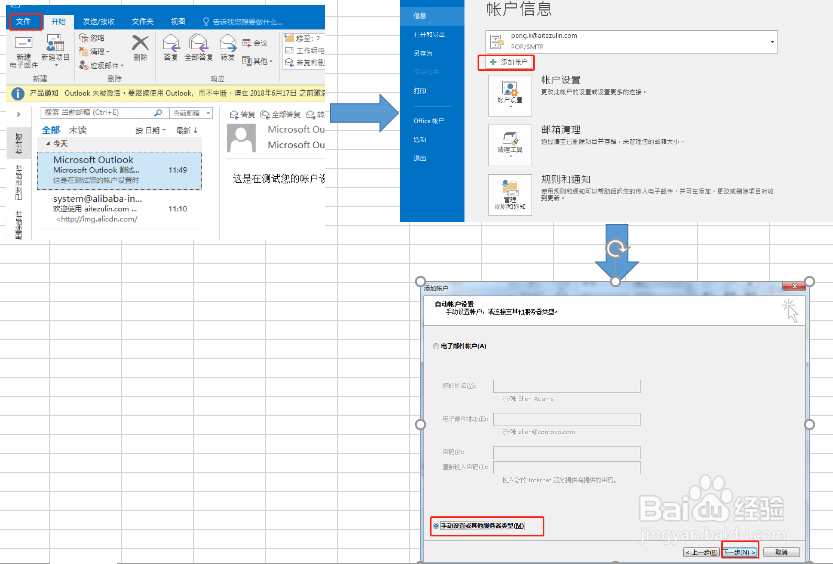
Task: Open the 文件 tab in Outlook ribbon
Action: click(x=24, y=22)
